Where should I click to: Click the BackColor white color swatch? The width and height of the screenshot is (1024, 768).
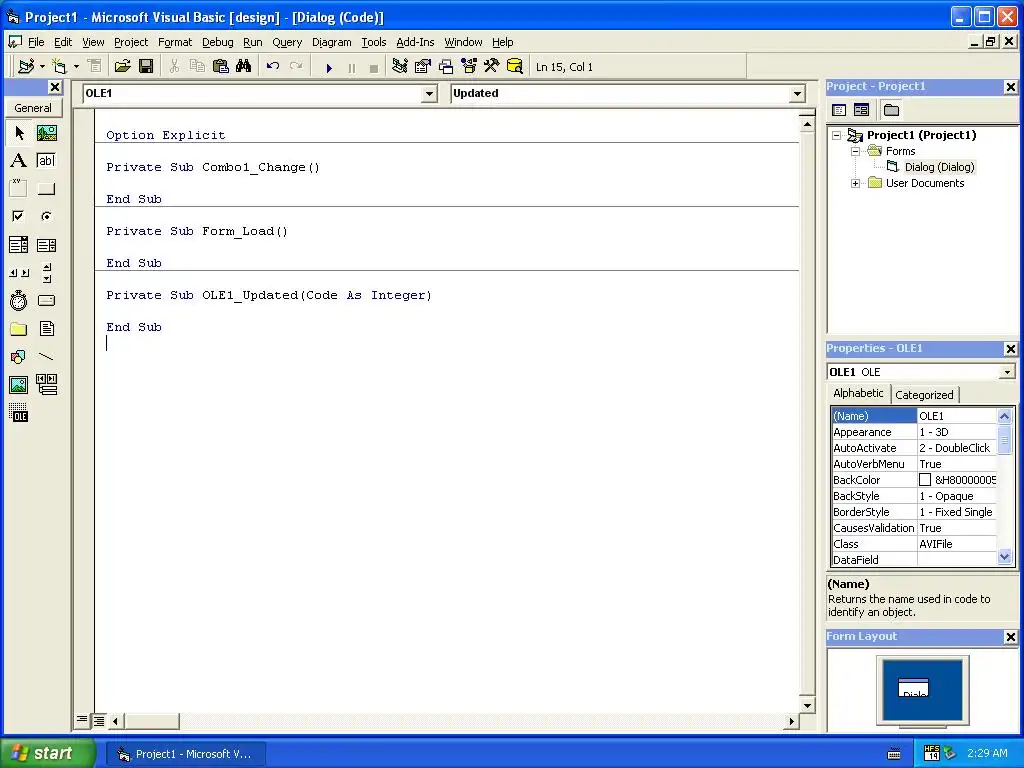[x=925, y=480]
